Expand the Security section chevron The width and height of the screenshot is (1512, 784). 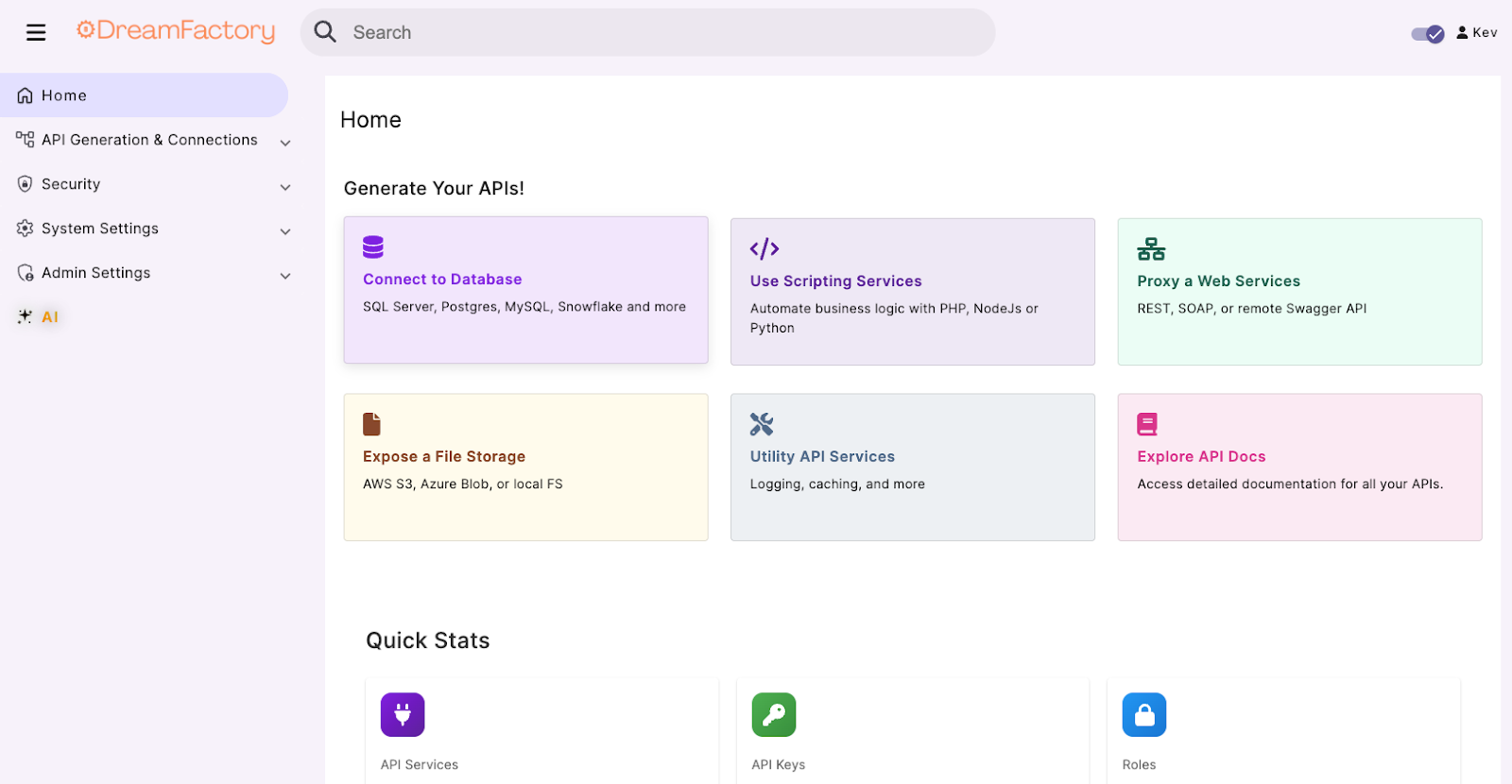[x=285, y=187]
